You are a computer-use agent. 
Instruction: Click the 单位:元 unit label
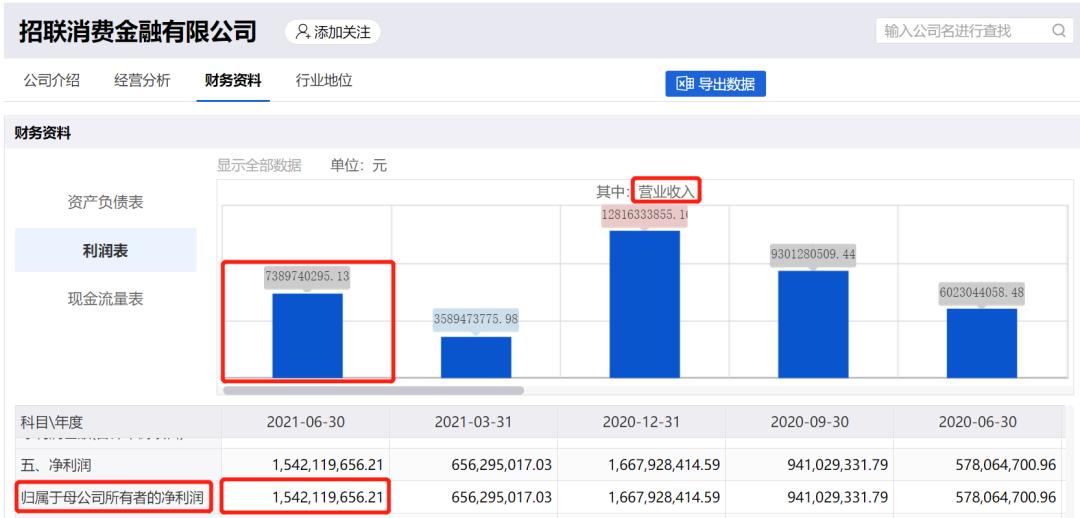tap(359, 165)
